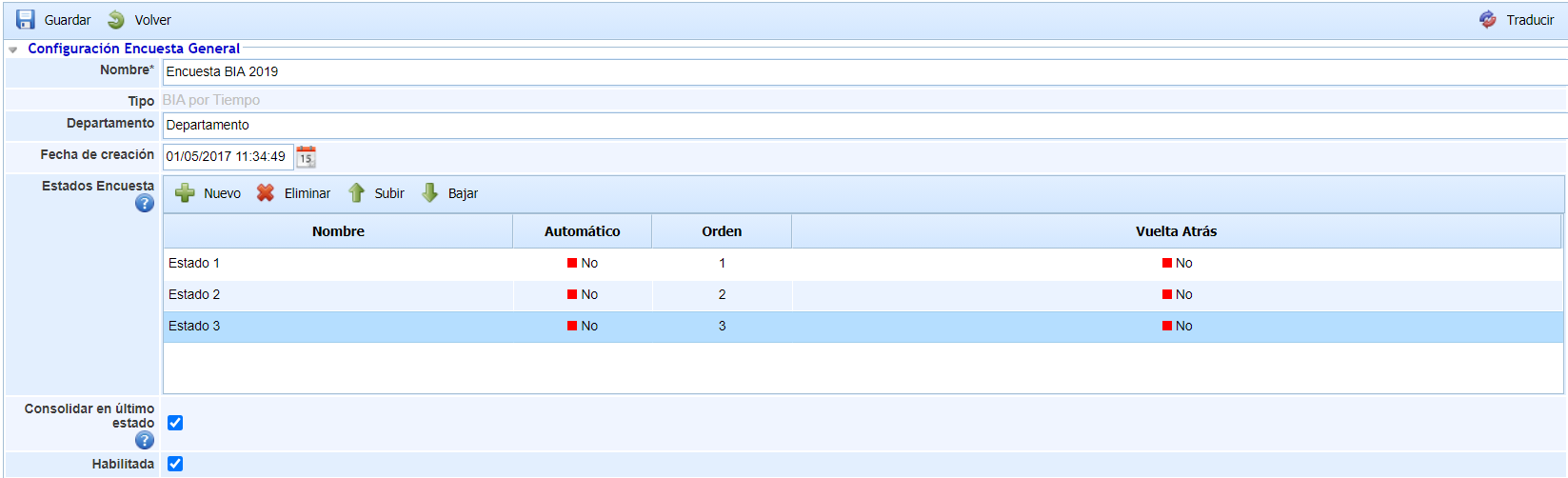Screen dimensions: 1568x478
Task: Click the red X Eliminar icon
Action: (266, 193)
